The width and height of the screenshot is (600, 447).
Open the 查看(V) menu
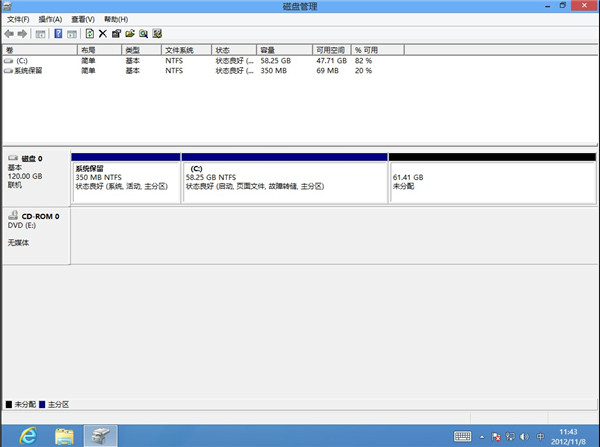point(83,19)
